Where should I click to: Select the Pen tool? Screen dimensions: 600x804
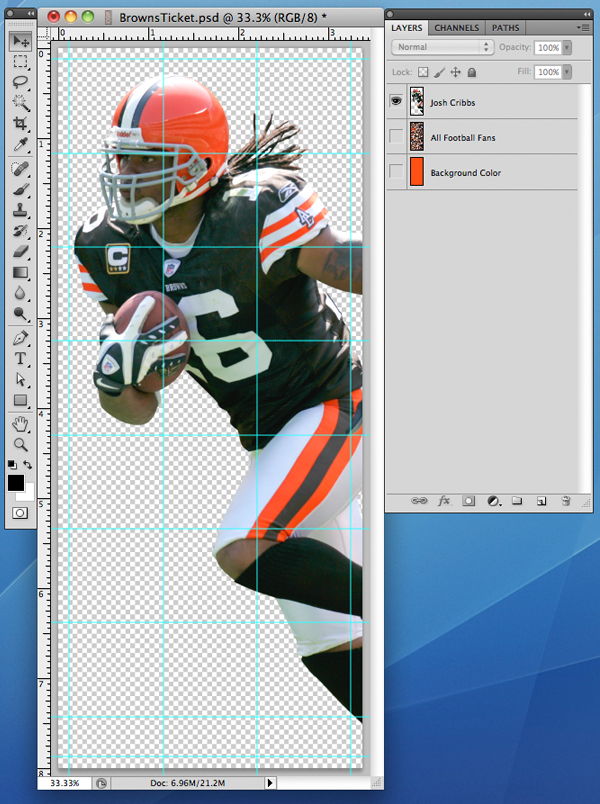click(21, 338)
